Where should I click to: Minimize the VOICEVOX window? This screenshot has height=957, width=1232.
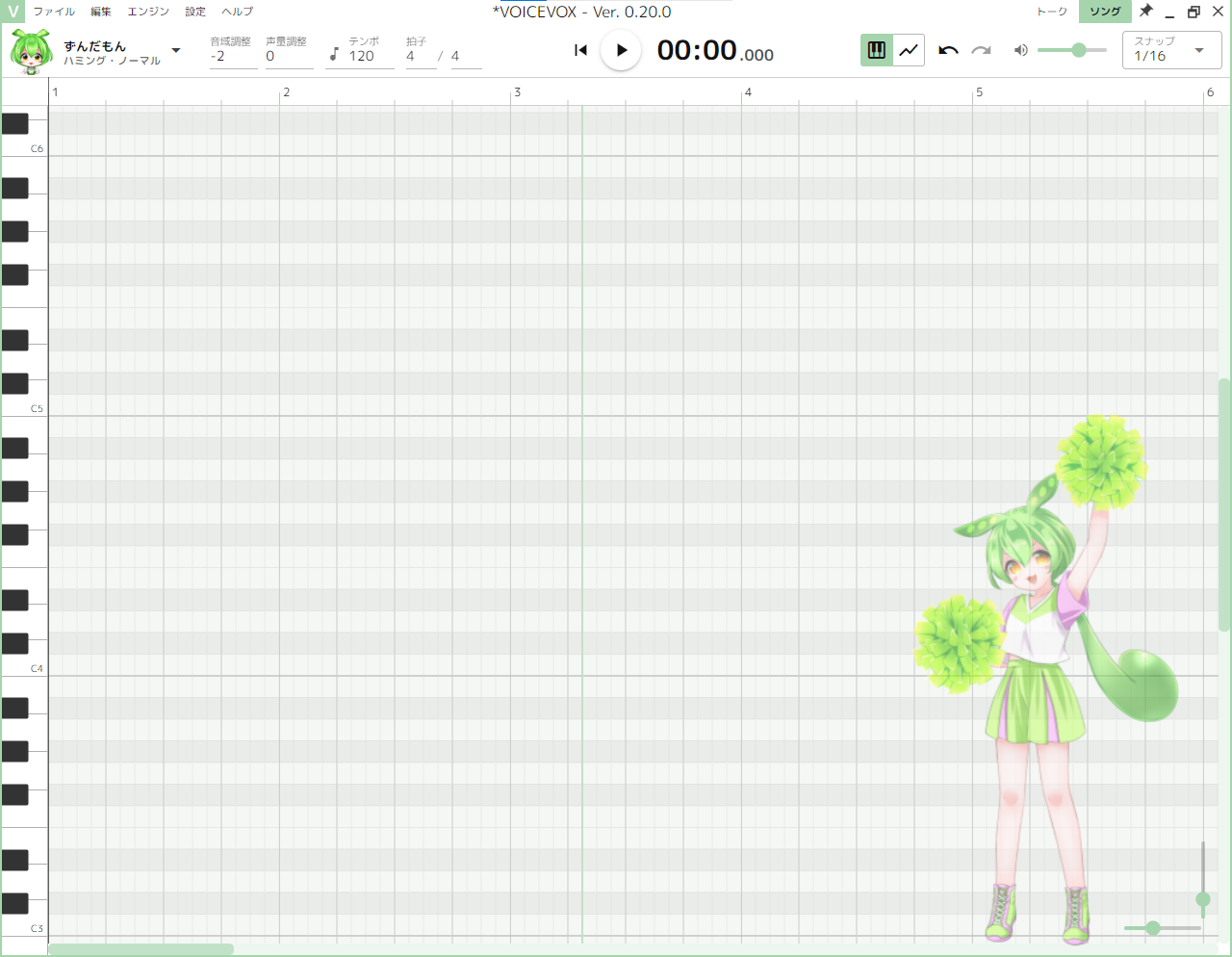coord(1169,12)
